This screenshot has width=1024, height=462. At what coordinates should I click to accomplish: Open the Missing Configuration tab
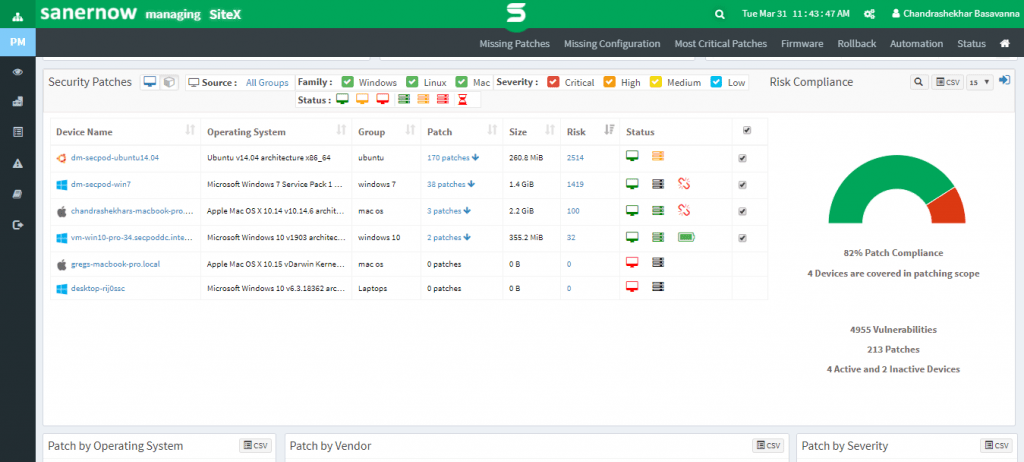(x=612, y=44)
